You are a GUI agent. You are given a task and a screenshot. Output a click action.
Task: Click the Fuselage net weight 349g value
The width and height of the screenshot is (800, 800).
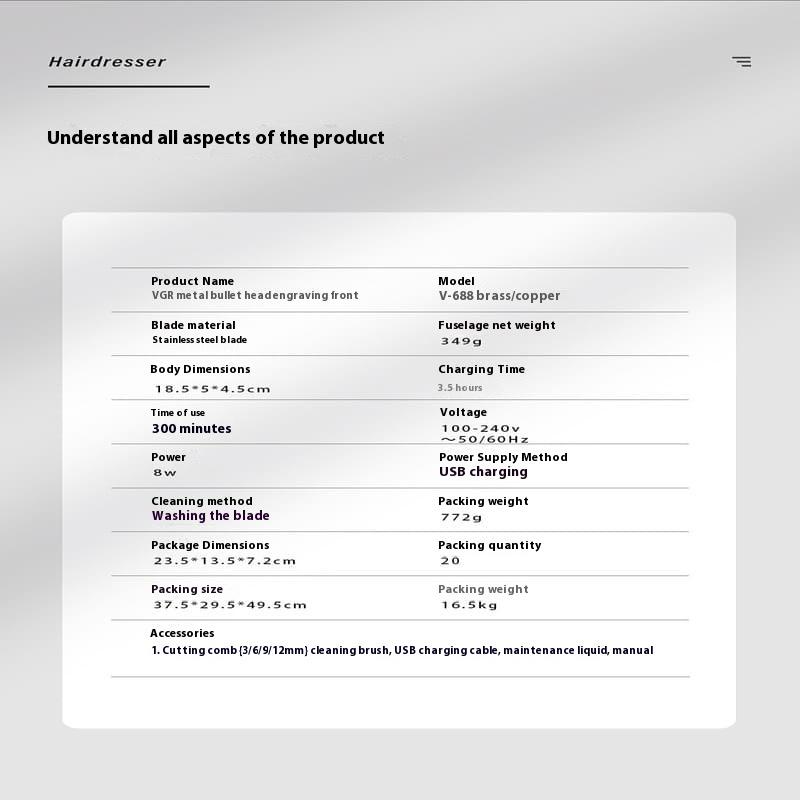461,341
